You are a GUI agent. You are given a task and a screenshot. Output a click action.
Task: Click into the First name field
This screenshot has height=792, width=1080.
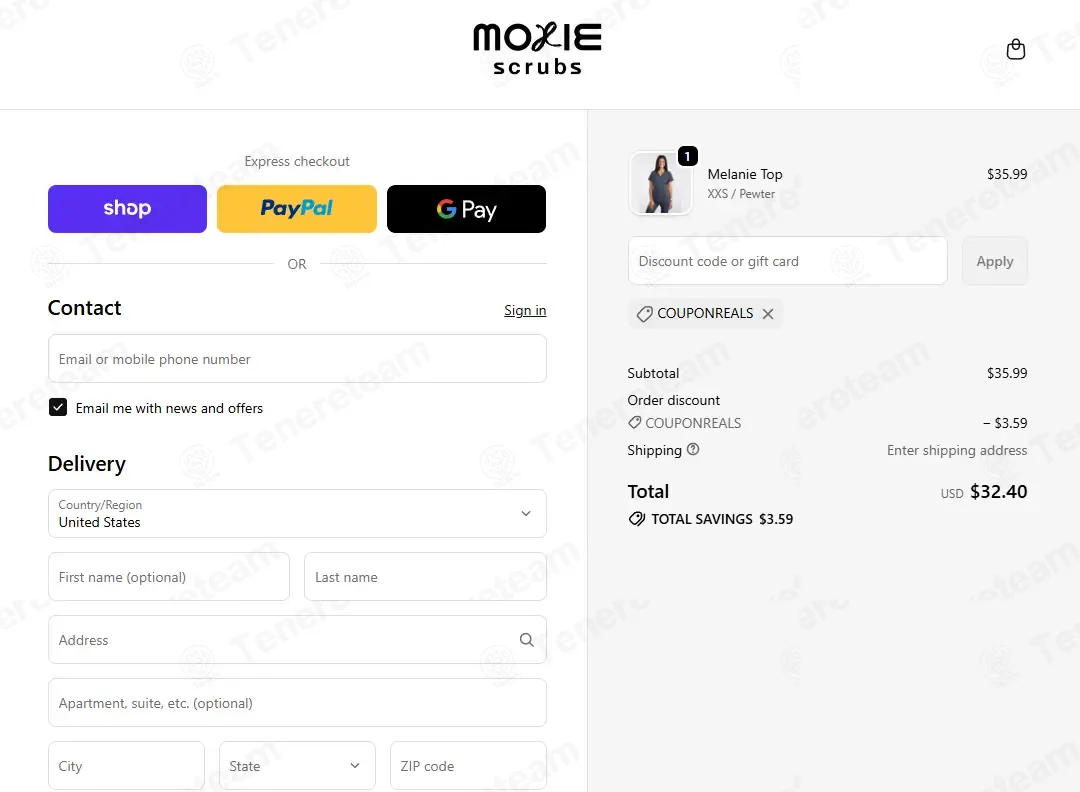169,576
